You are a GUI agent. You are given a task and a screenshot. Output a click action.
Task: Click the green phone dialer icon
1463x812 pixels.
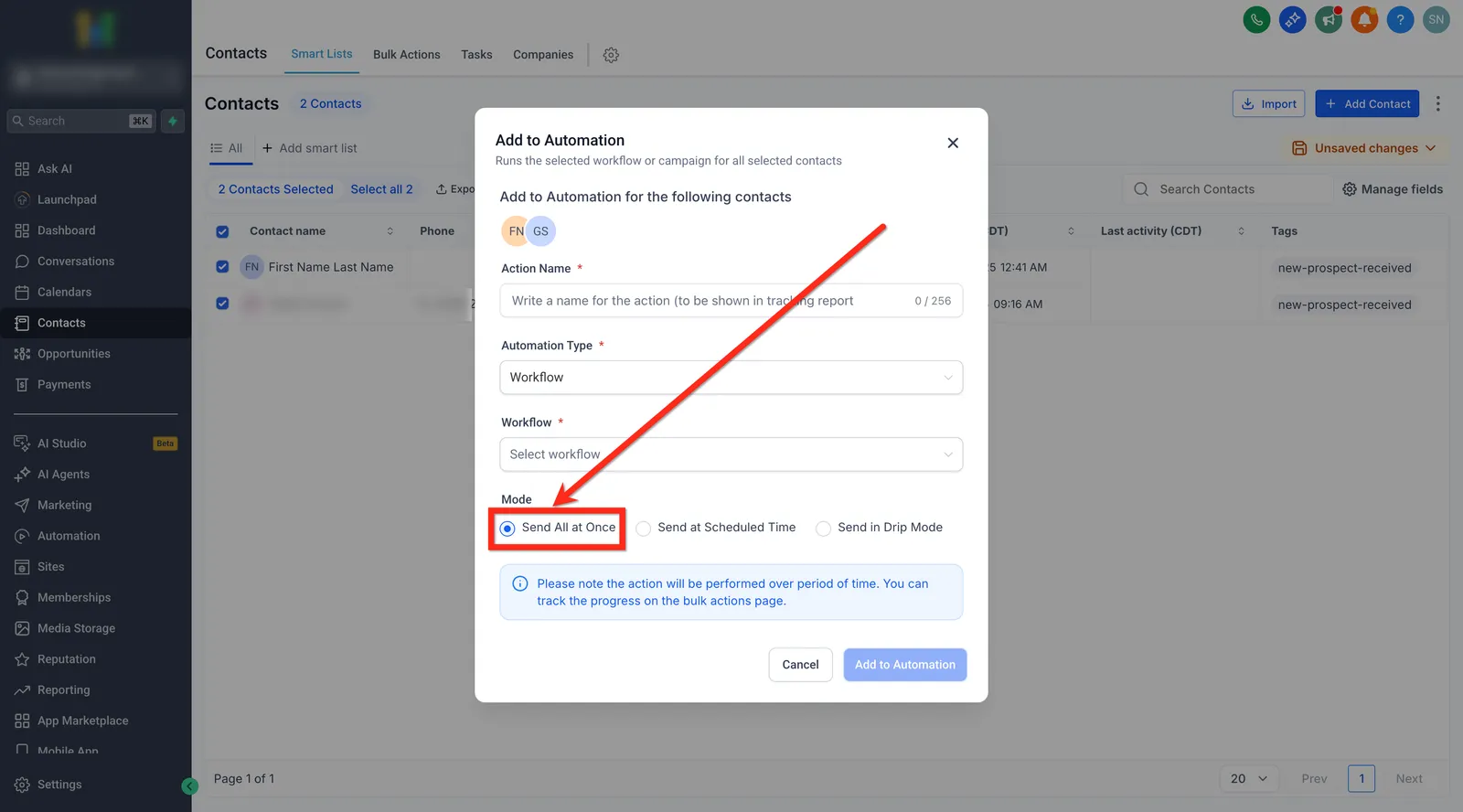(1256, 19)
